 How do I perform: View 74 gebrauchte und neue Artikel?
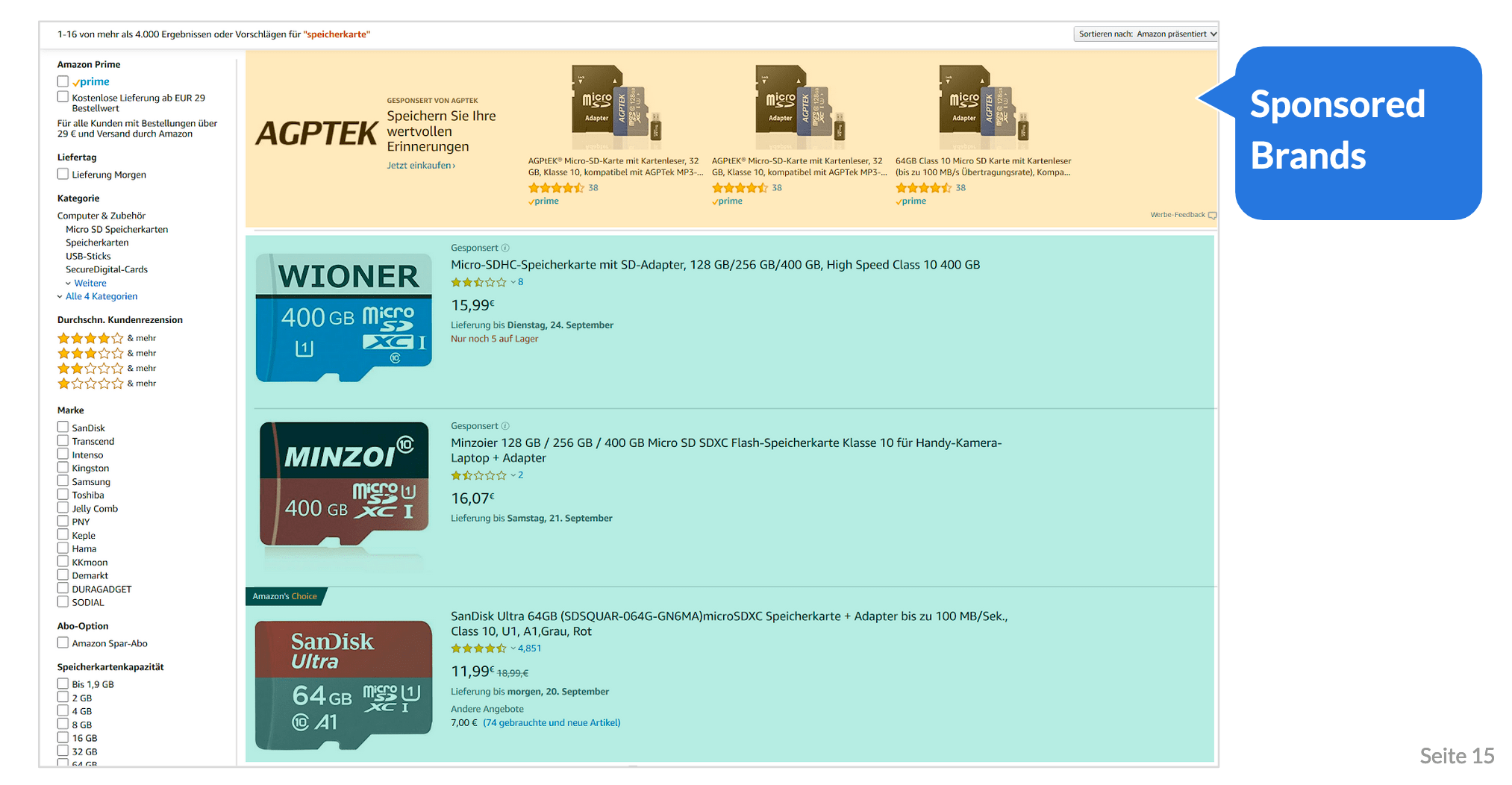(x=552, y=722)
